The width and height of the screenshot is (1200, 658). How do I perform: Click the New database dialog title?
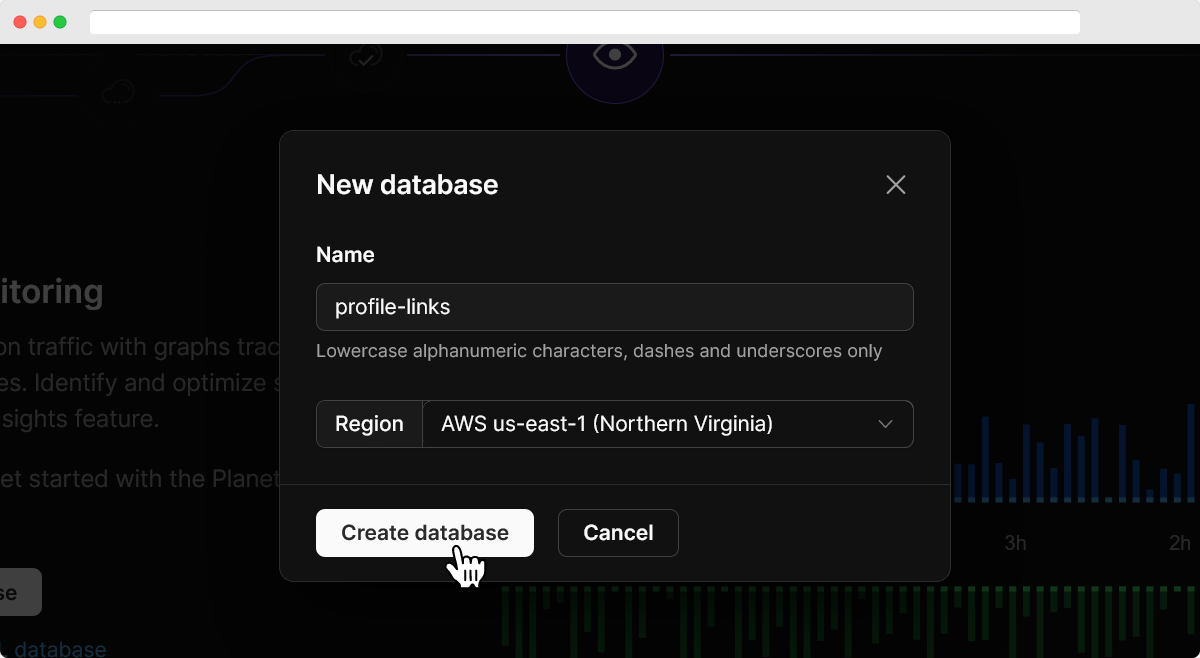407,184
